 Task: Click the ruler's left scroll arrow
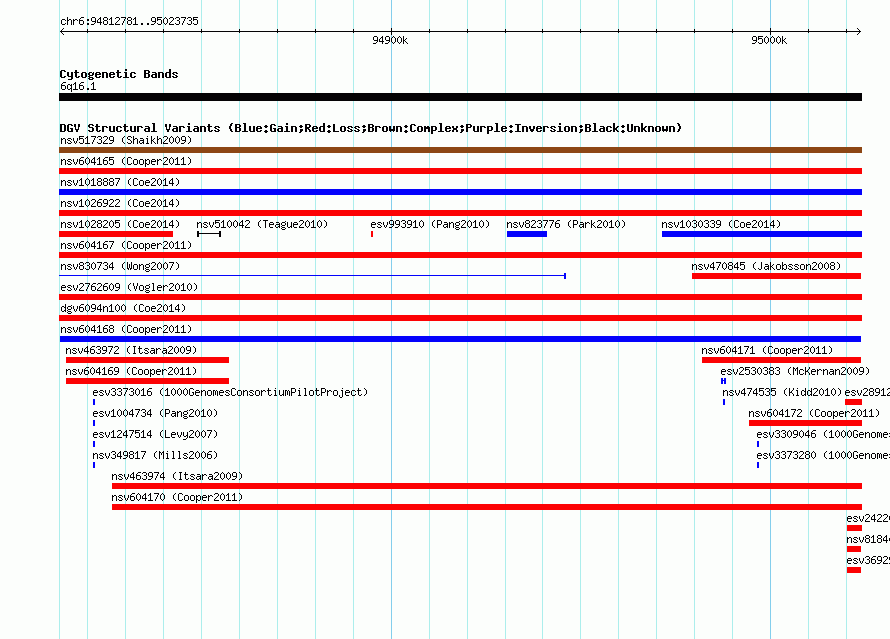pos(62,31)
